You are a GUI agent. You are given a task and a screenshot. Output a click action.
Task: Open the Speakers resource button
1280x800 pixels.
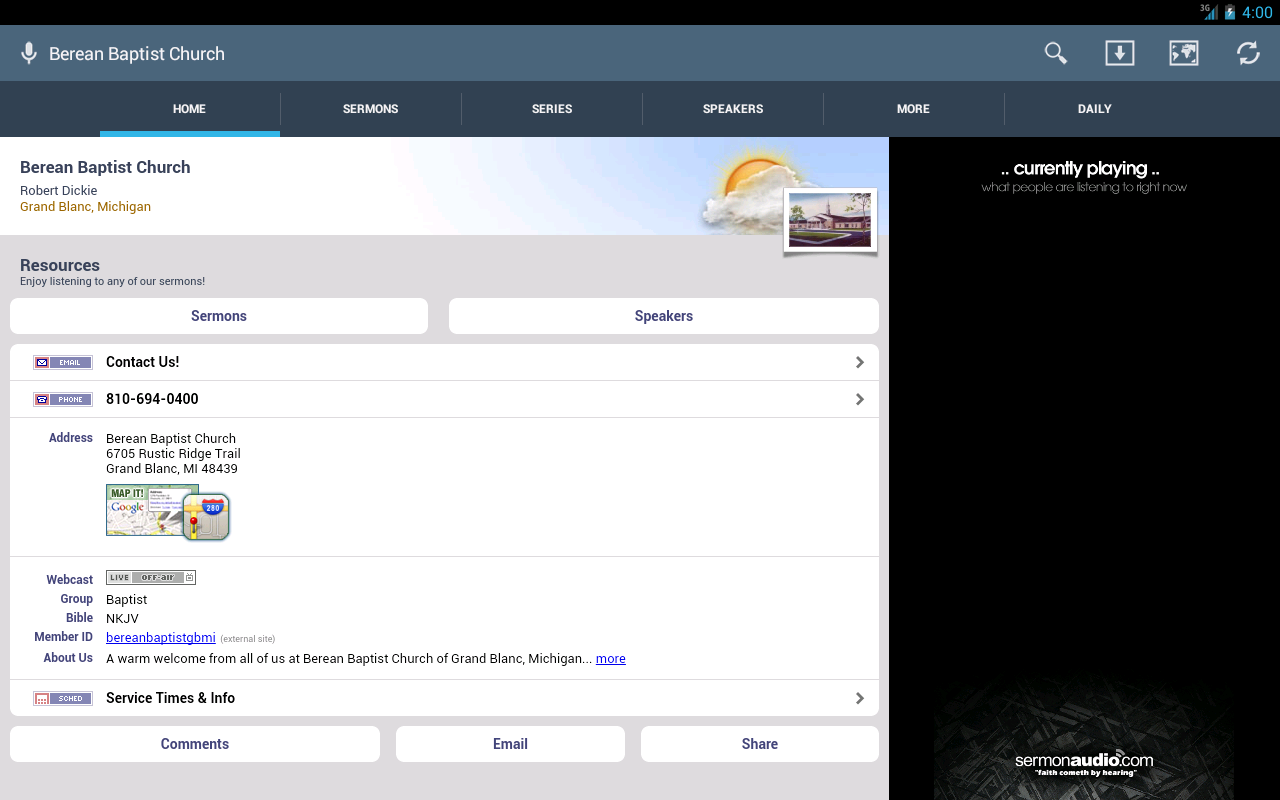(664, 316)
